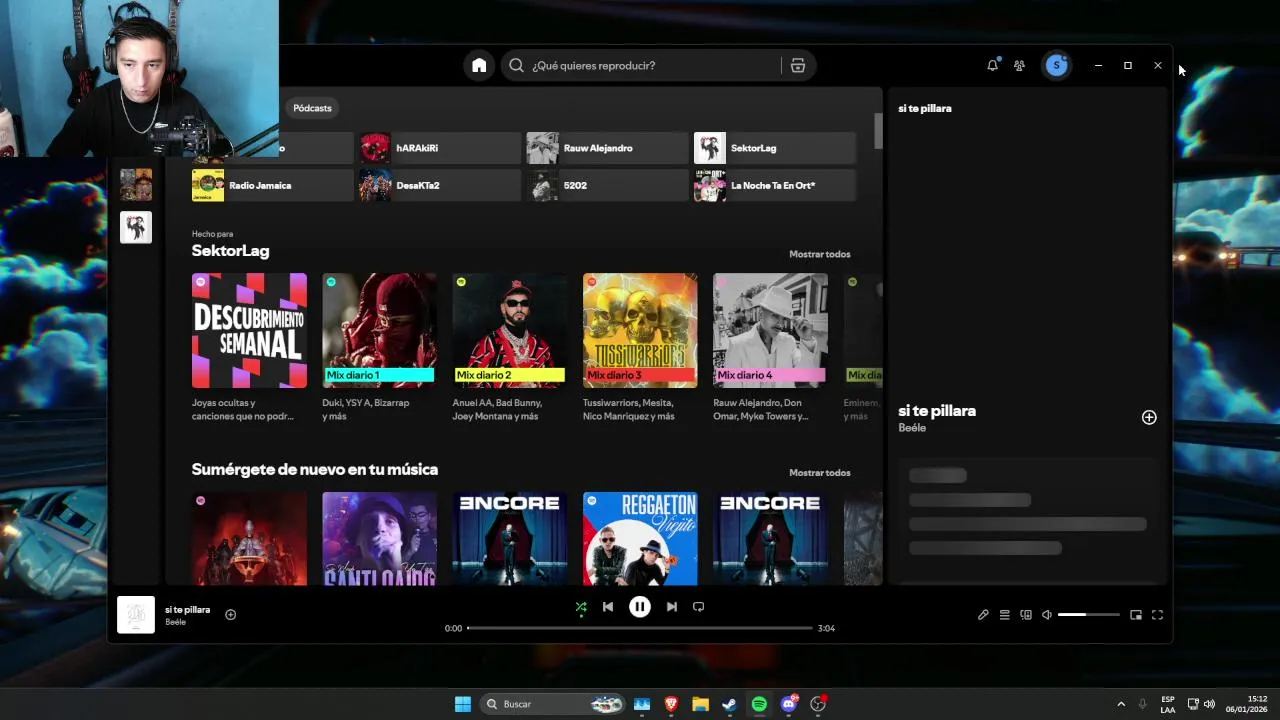Click the Buscar taskbar search box
The width and height of the screenshot is (1280, 720).
(x=552, y=704)
